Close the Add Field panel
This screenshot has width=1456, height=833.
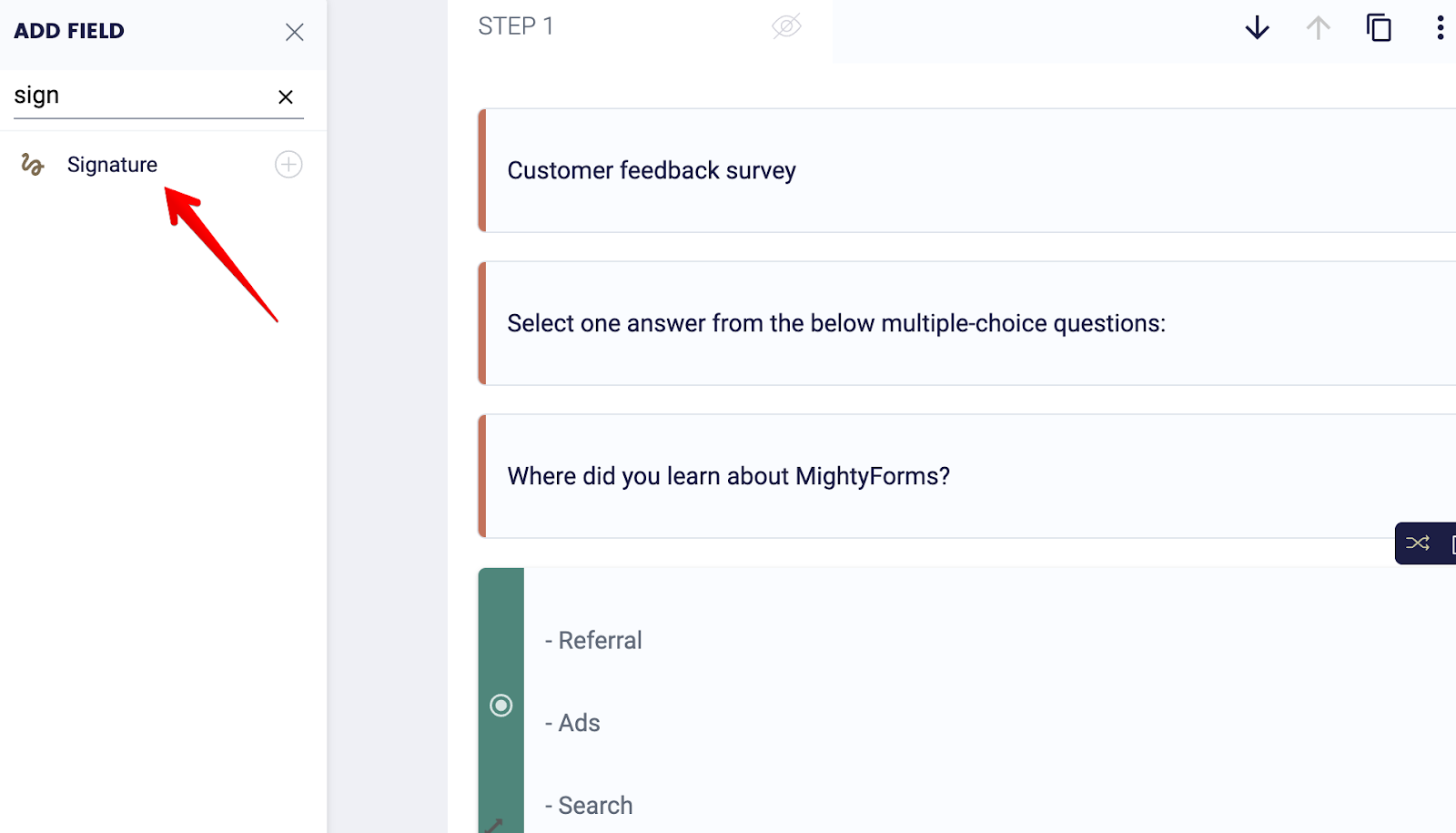294,31
